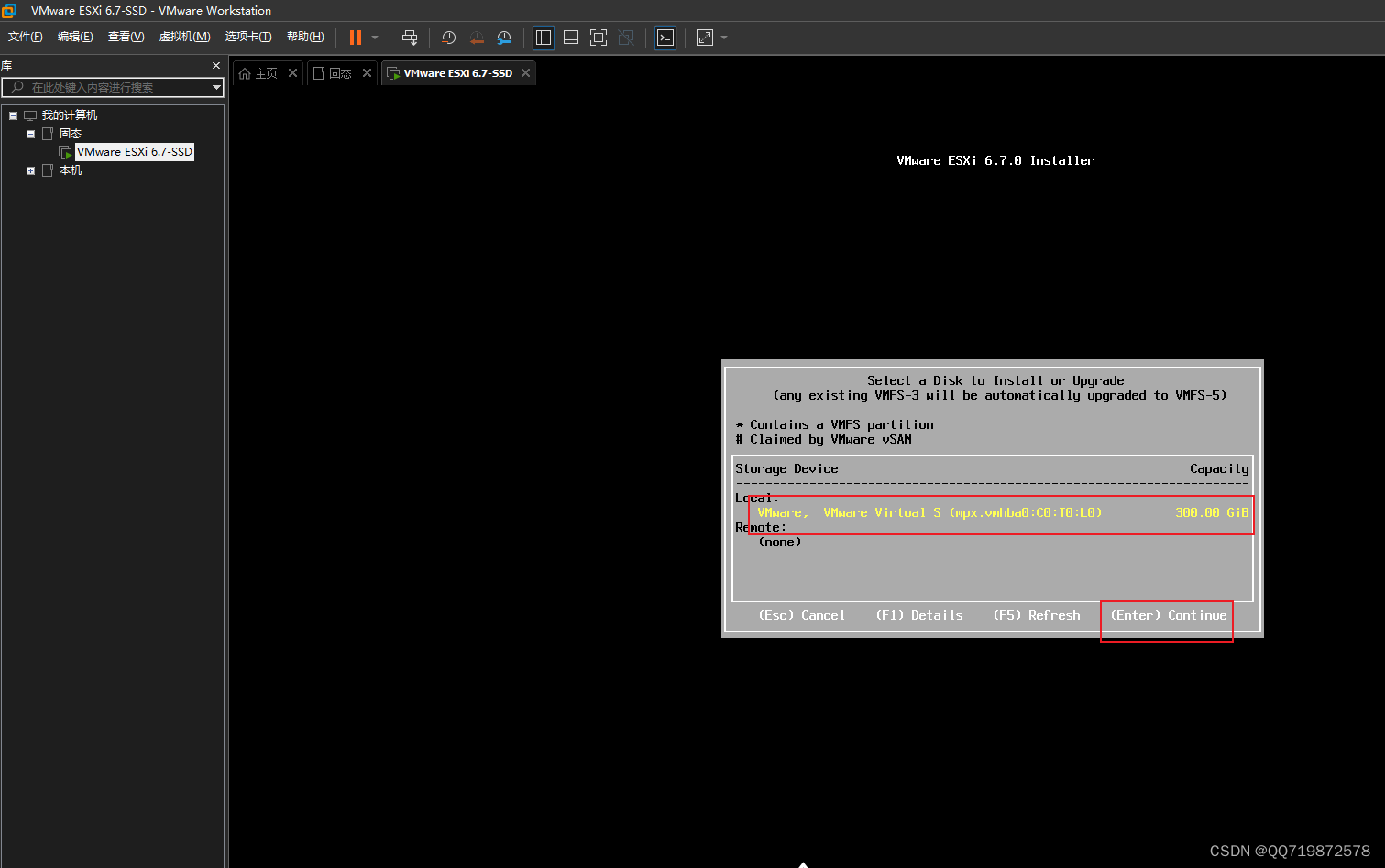Send Ctrl+Alt+Del to the virtual machine
Image resolution: width=1385 pixels, height=868 pixels.
coord(410,38)
